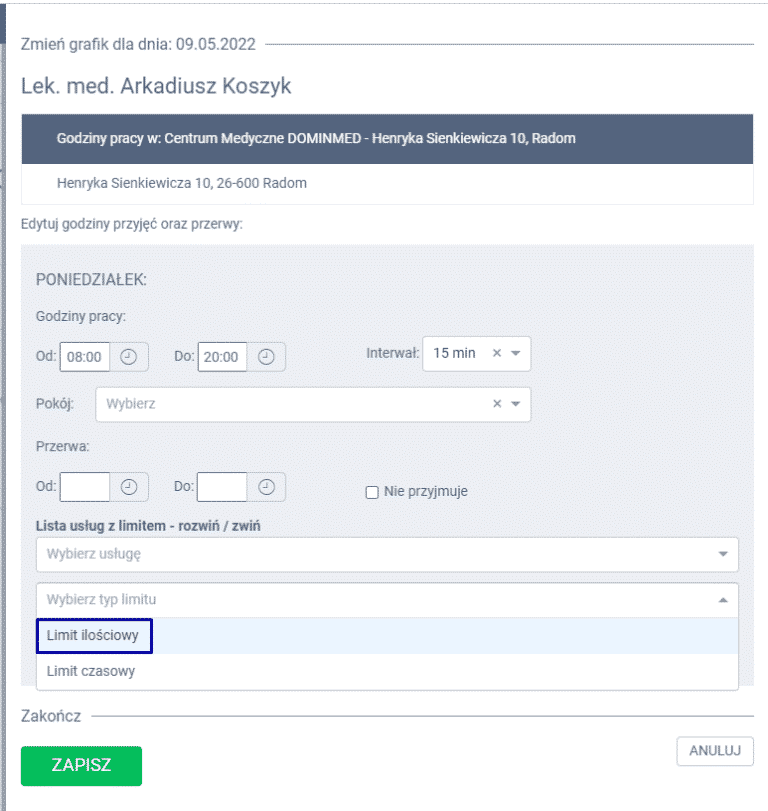
Task: Focus the break 'Do' empty time field
Action: pos(222,487)
